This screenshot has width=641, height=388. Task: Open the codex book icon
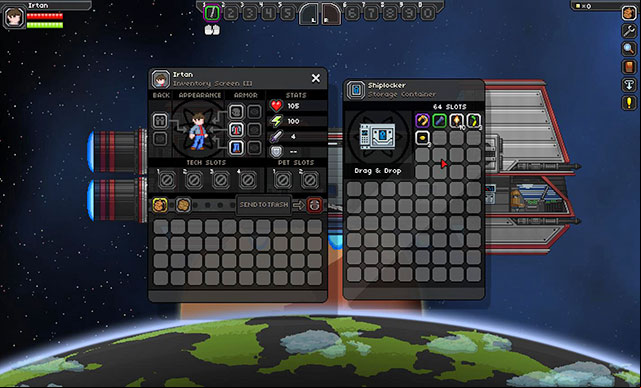pos(629,67)
